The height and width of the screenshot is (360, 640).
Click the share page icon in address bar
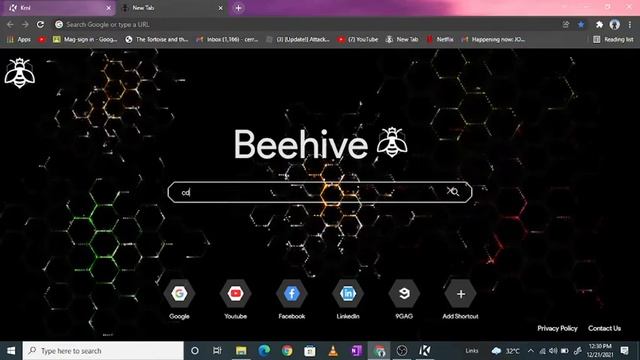pos(566,24)
